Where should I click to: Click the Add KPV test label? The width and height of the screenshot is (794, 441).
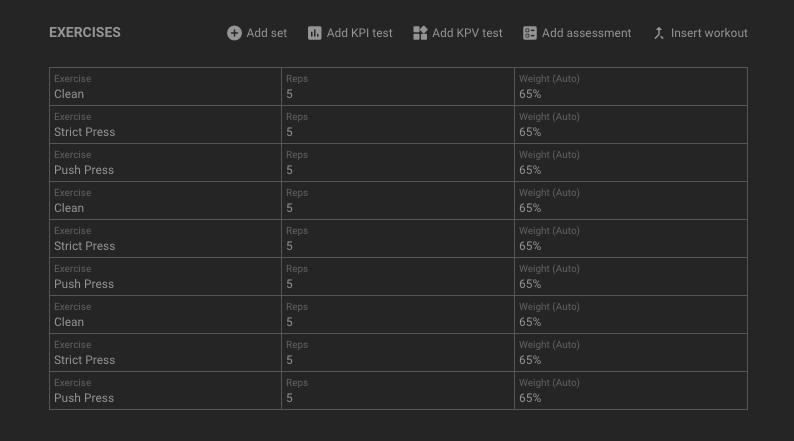coord(467,33)
